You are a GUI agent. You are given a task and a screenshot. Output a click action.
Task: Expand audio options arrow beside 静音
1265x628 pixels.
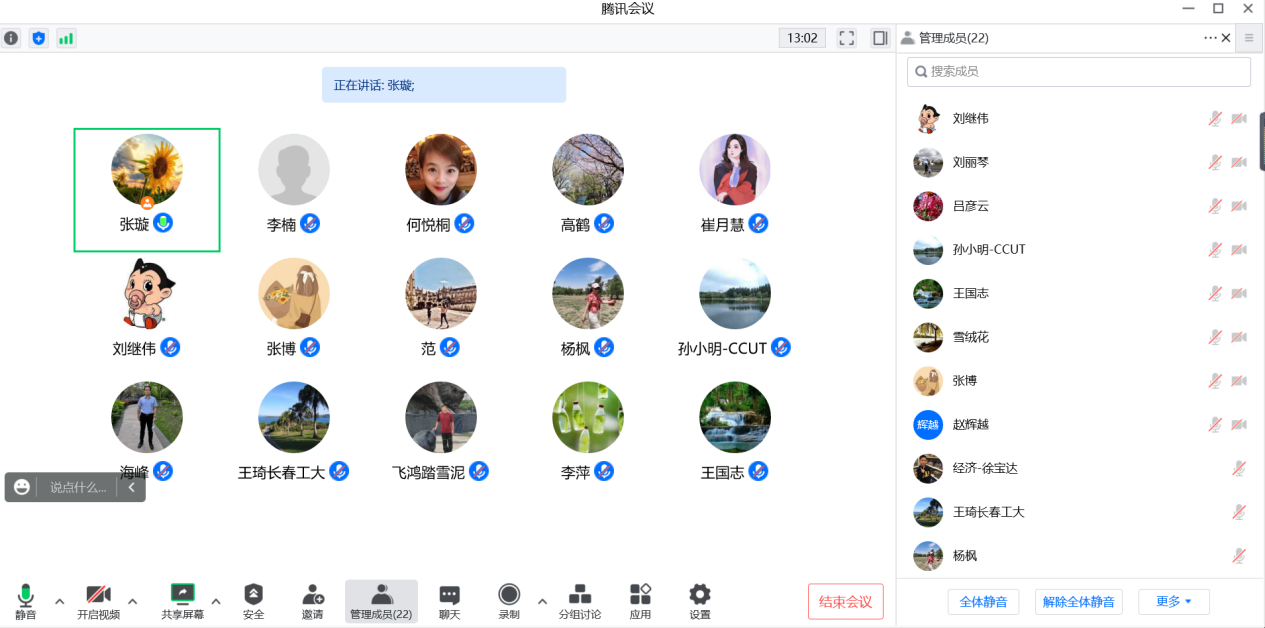tap(59, 602)
